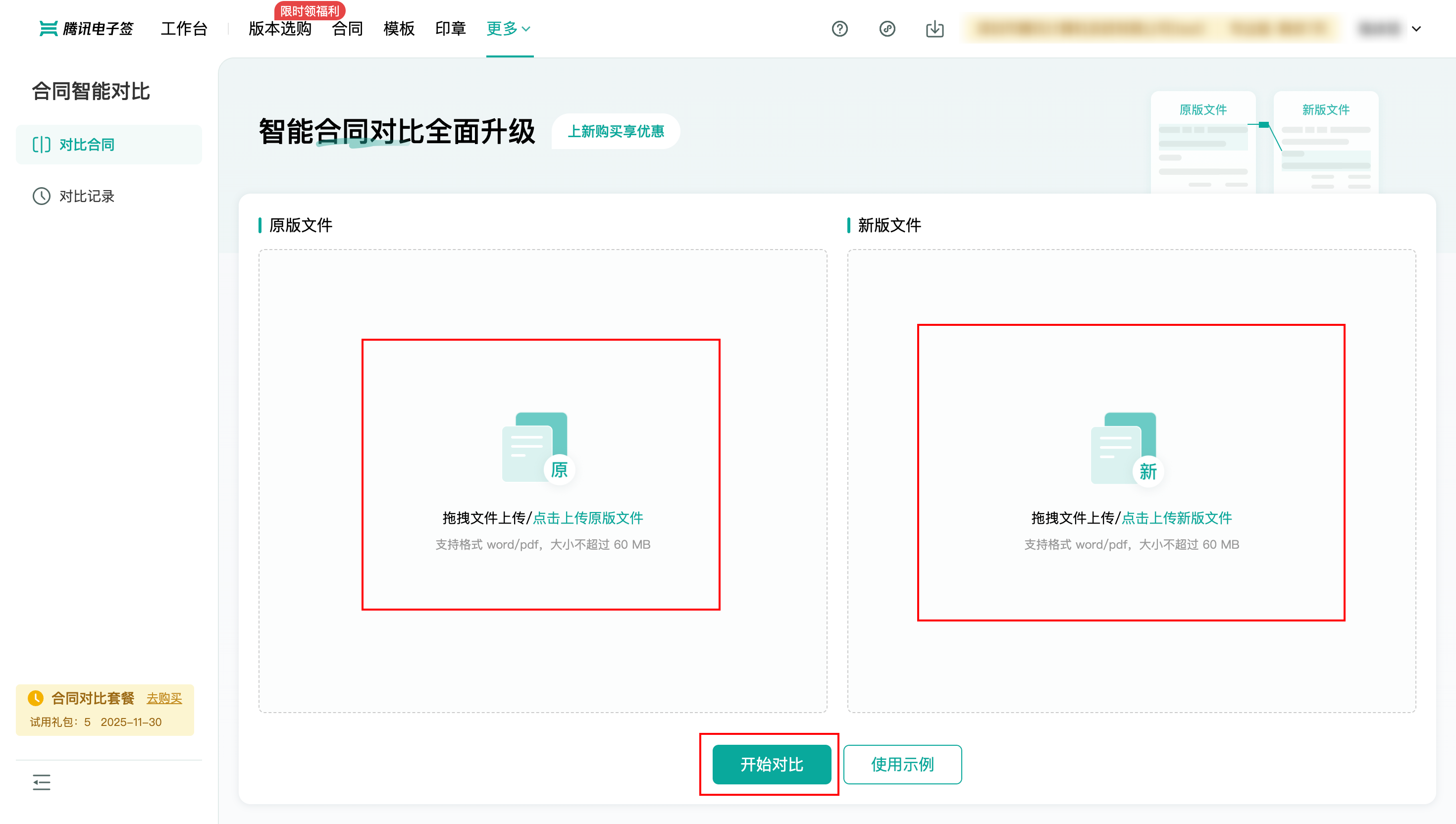
Task: Expand the 更多 dropdown menu
Action: pyautogui.click(x=509, y=29)
